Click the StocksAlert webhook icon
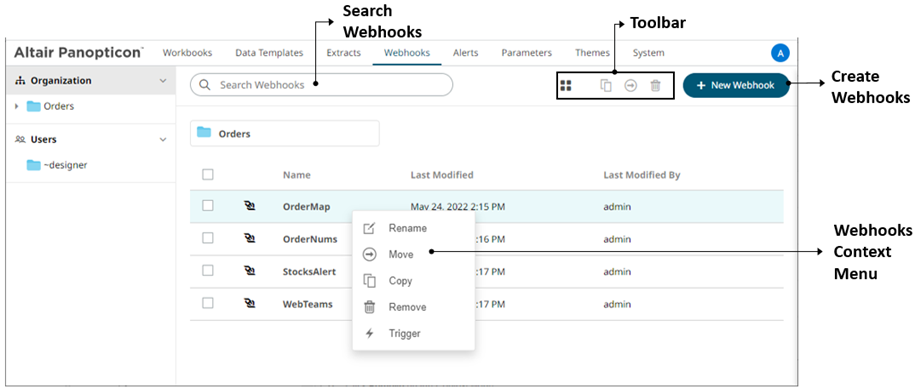The height and width of the screenshot is (389, 915). click(250, 271)
